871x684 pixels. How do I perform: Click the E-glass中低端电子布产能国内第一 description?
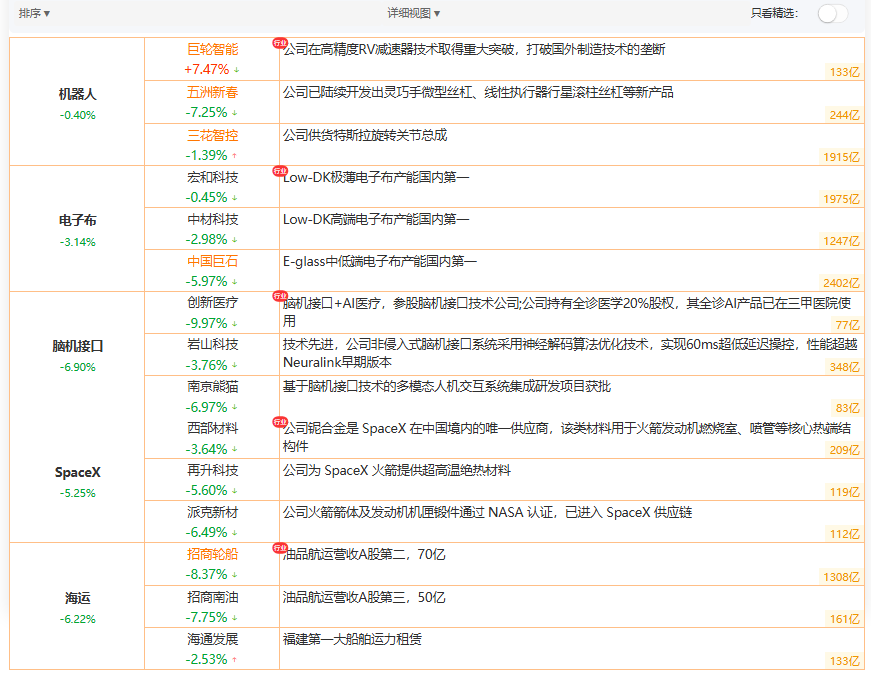click(379, 261)
